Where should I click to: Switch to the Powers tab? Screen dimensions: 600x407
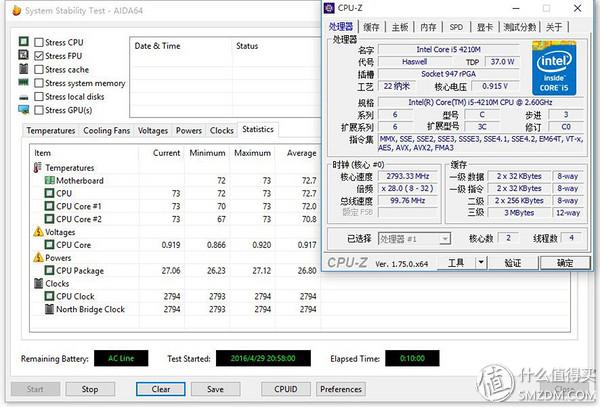[x=189, y=131]
